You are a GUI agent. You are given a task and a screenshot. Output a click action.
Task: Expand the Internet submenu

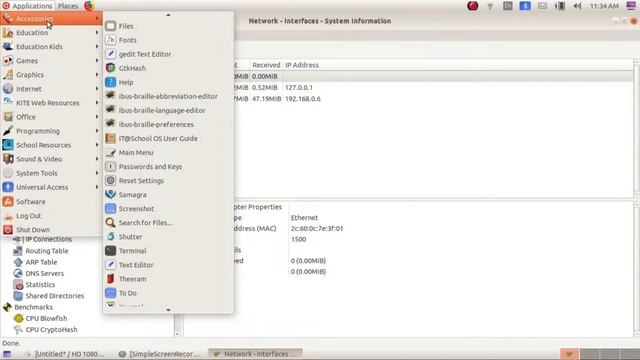tap(51, 89)
